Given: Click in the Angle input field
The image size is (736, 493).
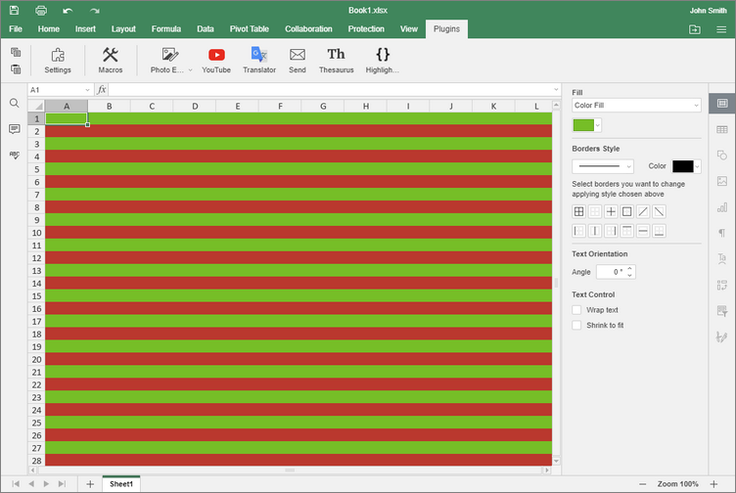Looking at the screenshot, I should pos(611,272).
